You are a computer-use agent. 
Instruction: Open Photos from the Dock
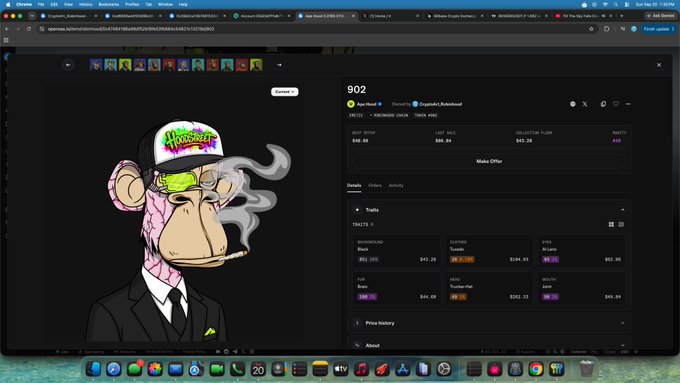click(155, 369)
